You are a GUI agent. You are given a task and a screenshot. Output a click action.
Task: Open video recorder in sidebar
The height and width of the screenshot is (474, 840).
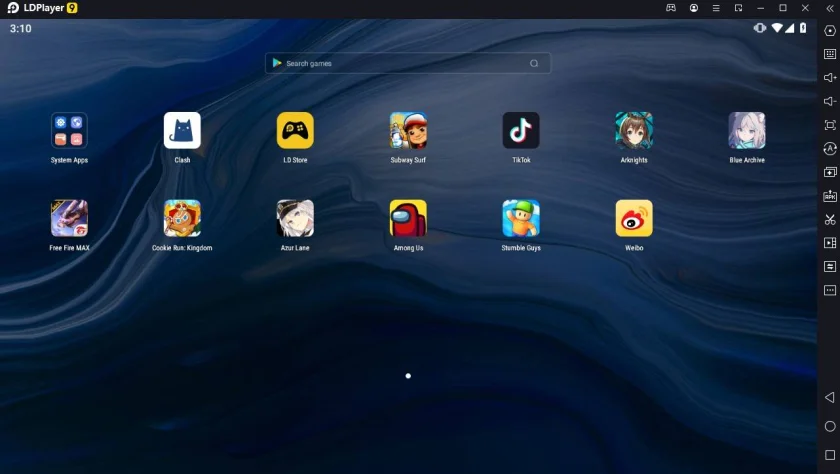click(x=830, y=243)
